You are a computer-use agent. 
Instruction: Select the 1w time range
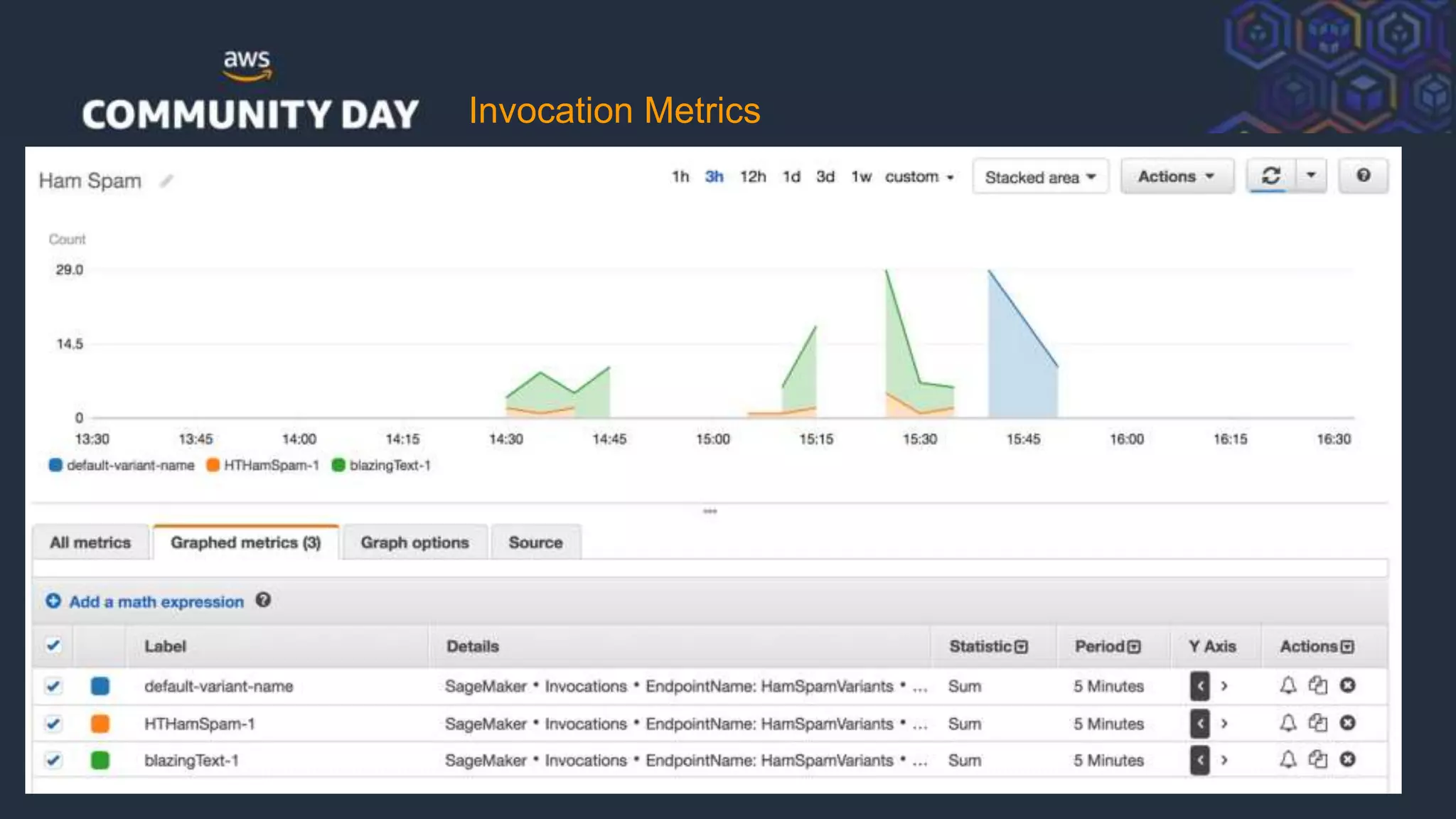(x=861, y=177)
